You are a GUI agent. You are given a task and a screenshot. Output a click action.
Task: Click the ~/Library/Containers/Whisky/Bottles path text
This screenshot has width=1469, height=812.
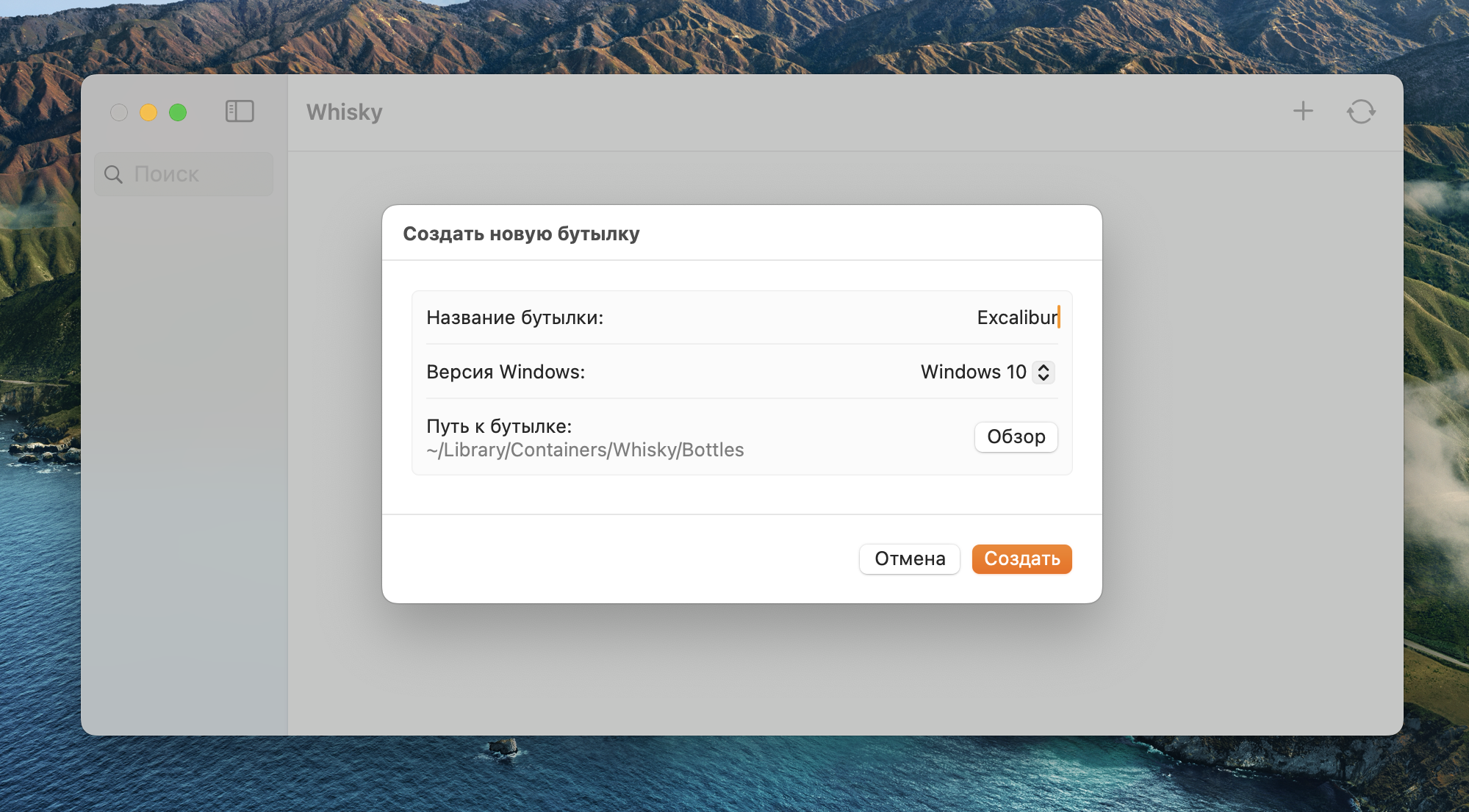click(585, 450)
